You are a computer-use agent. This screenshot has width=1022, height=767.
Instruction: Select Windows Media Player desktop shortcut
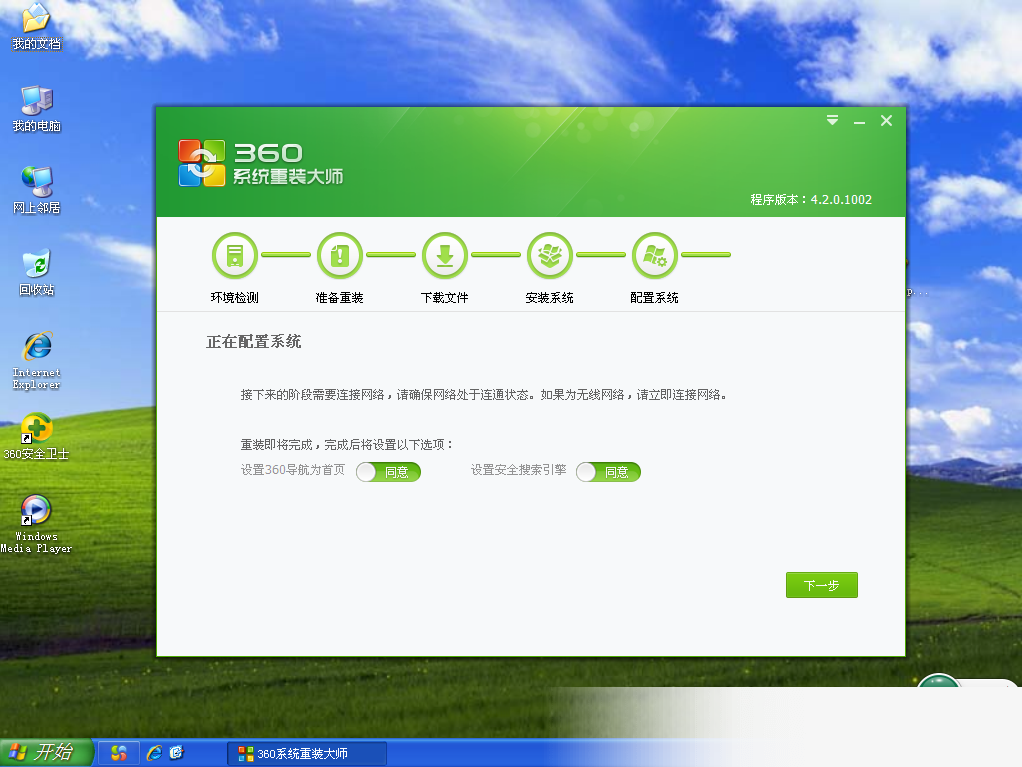[x=36, y=525]
